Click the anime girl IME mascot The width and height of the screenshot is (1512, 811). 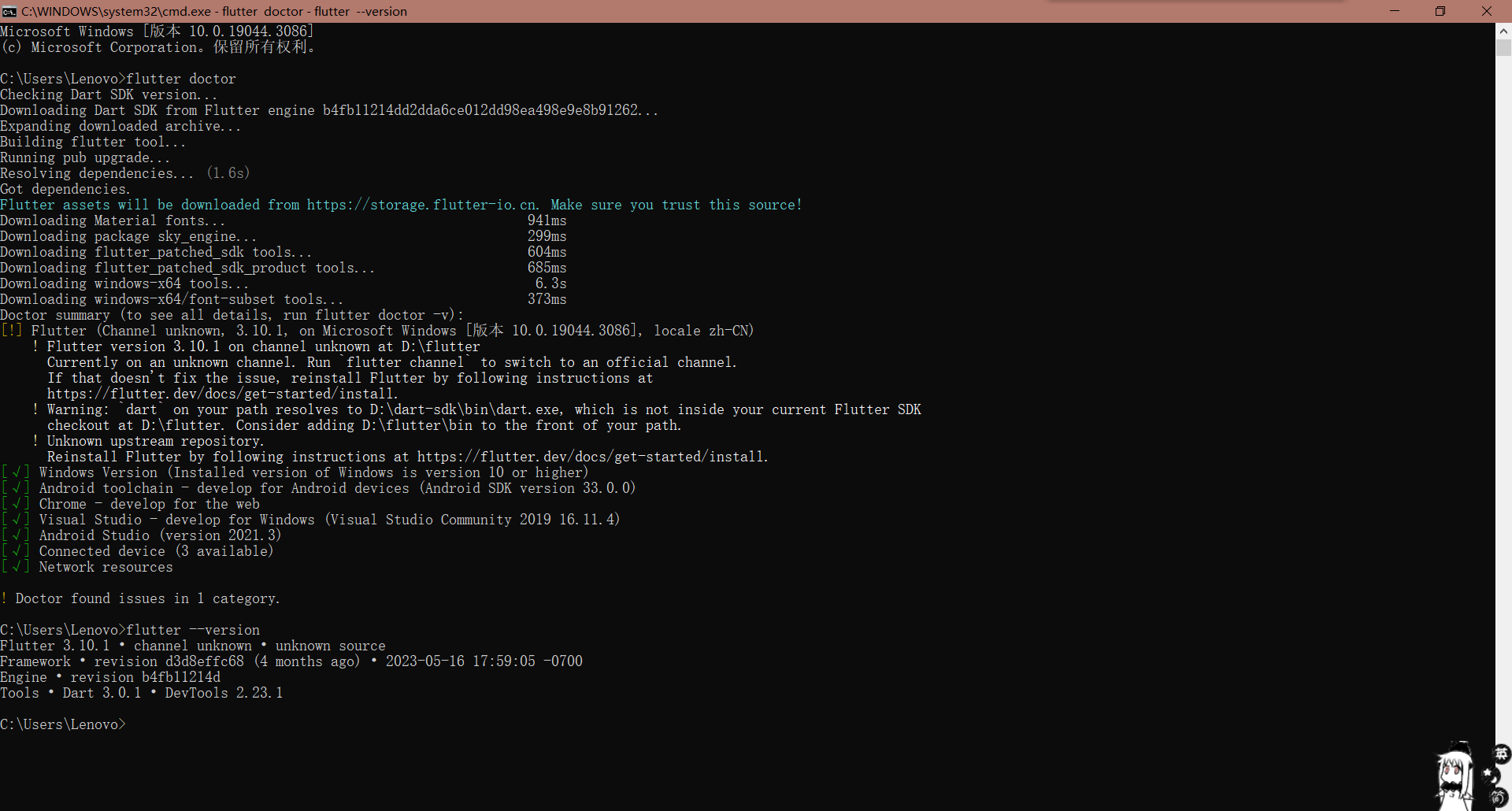tap(1454, 776)
